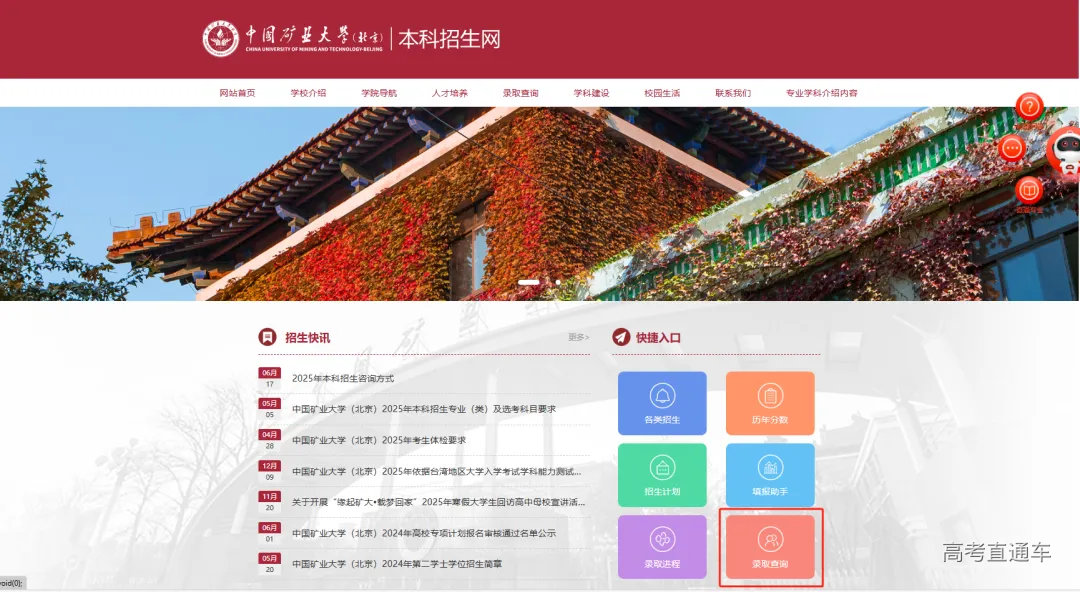
Task: Open the floating book icon for brochures
Action: pyautogui.click(x=1028, y=190)
